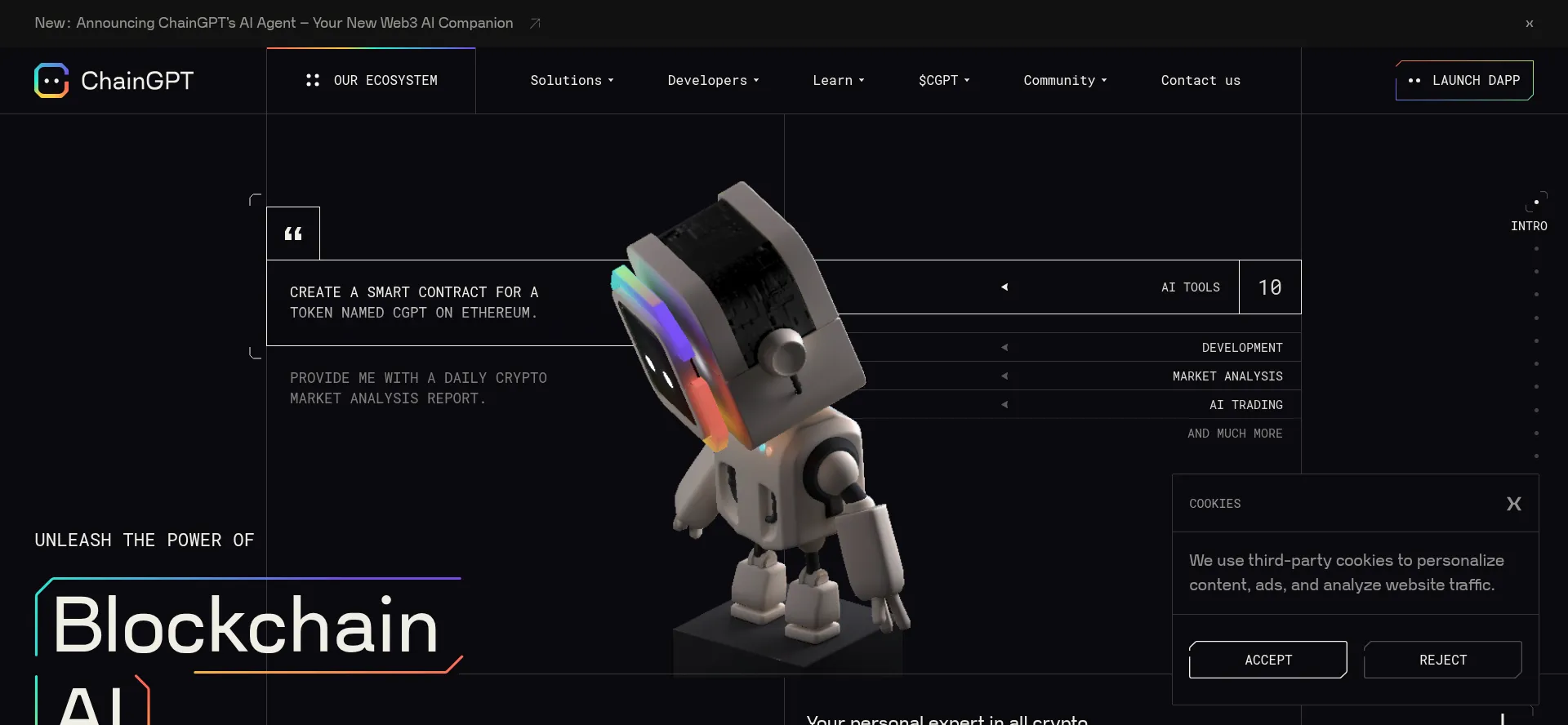Click the Blockchain headline text
The width and height of the screenshot is (1568, 725).
tap(246, 625)
